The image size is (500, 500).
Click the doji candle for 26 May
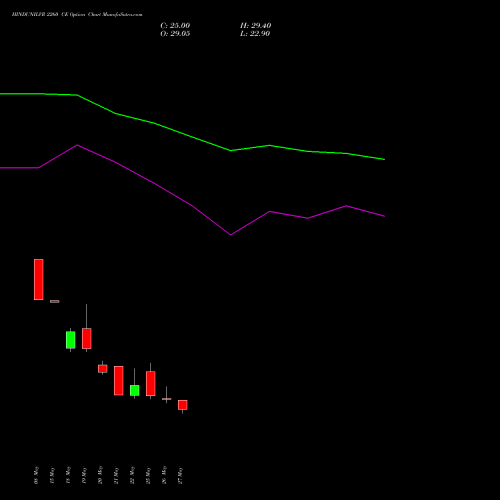tap(167, 399)
